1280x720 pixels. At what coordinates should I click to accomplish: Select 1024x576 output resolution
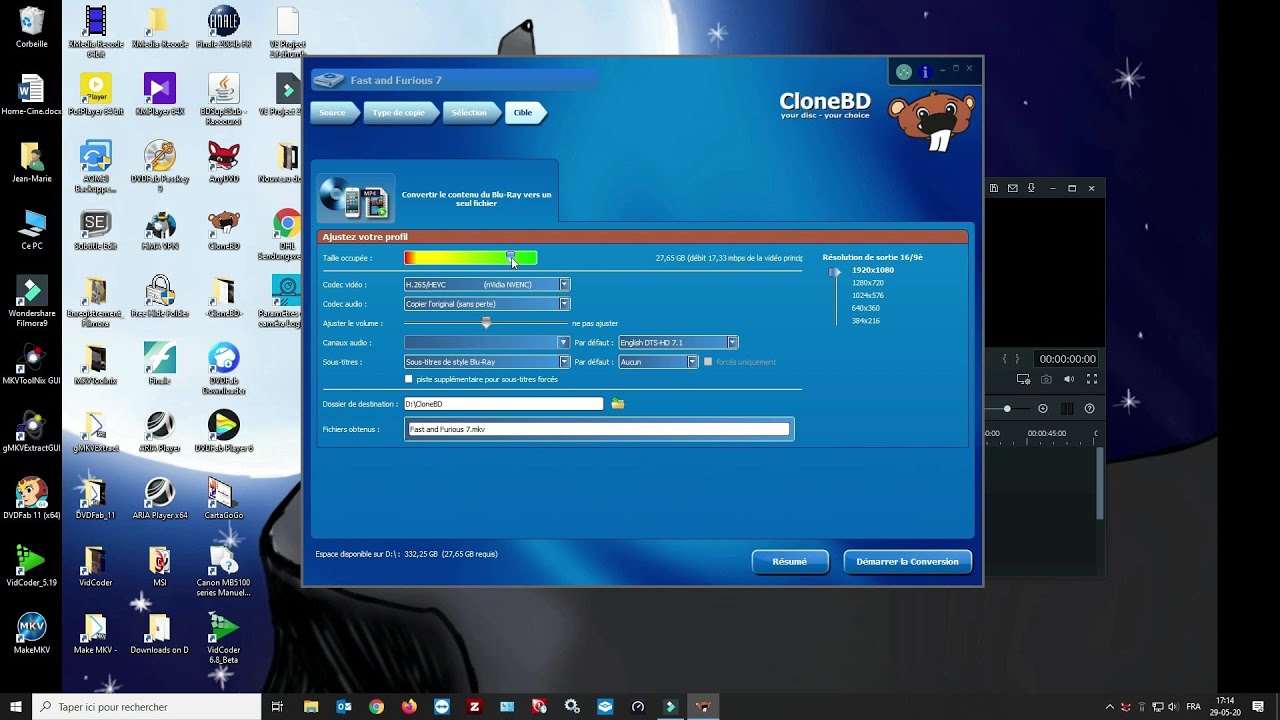tap(868, 296)
